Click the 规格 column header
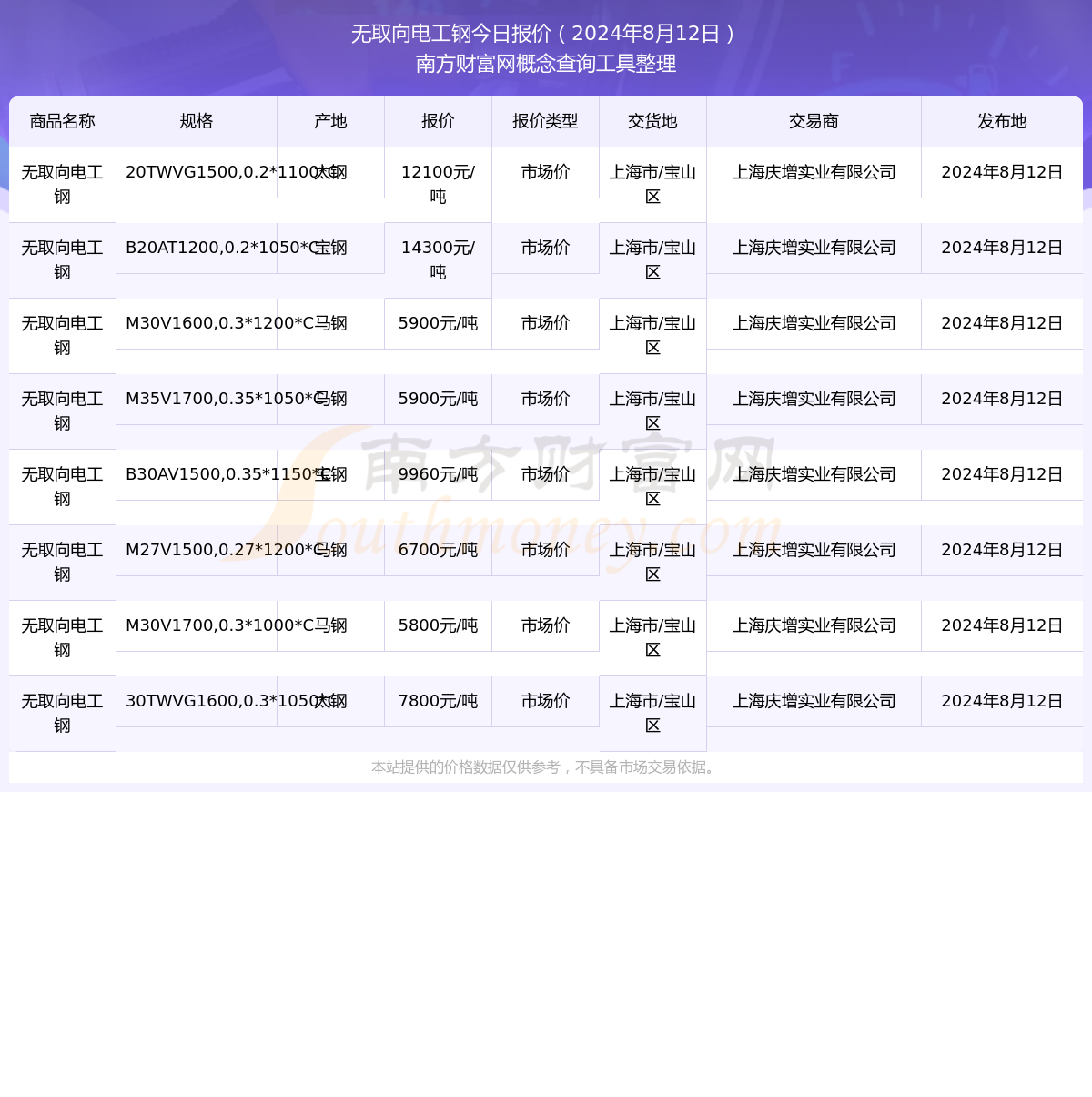Screen dimensions: 1092x1097 197,121
